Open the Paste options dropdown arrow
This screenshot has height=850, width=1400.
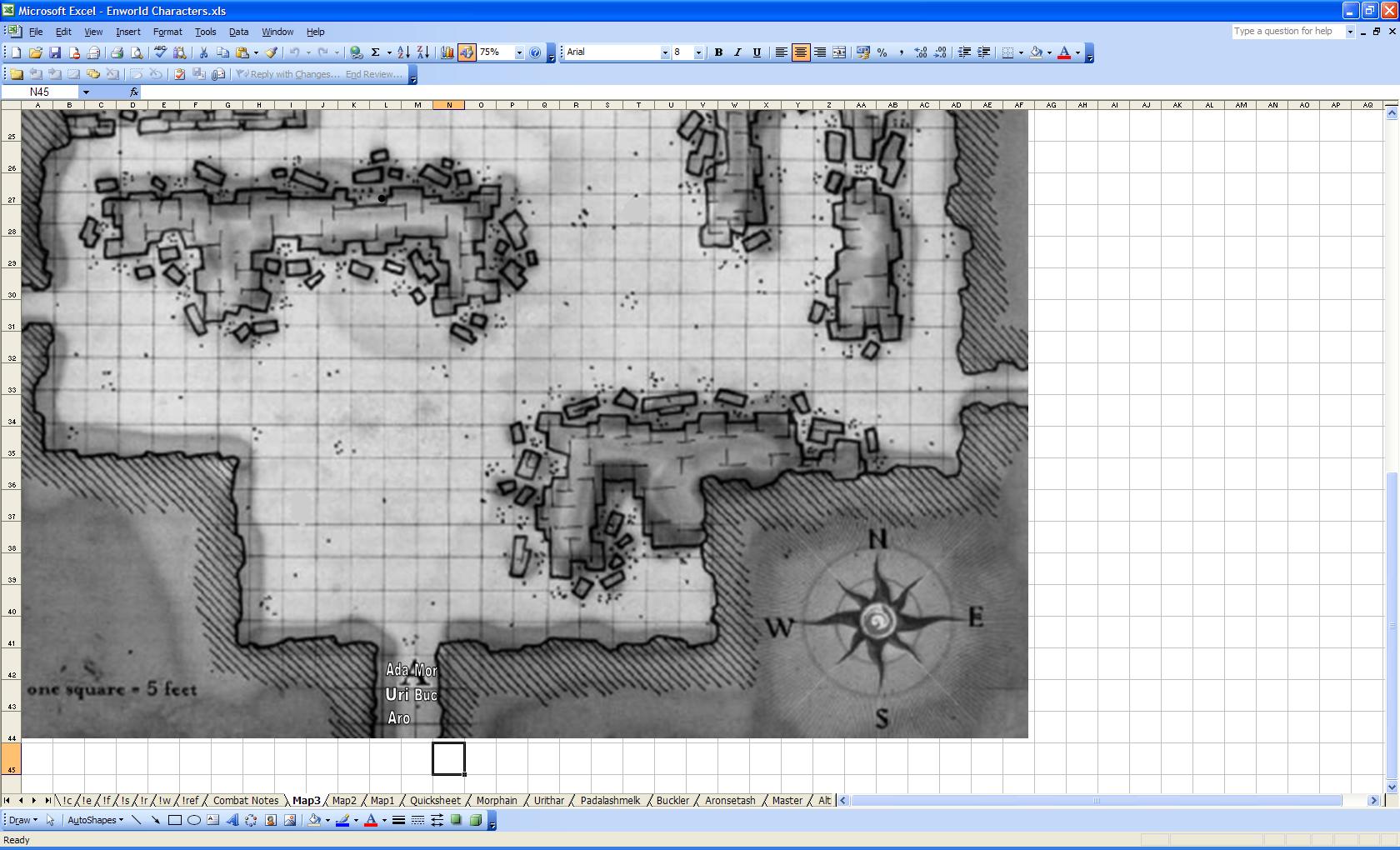pyautogui.click(x=256, y=52)
